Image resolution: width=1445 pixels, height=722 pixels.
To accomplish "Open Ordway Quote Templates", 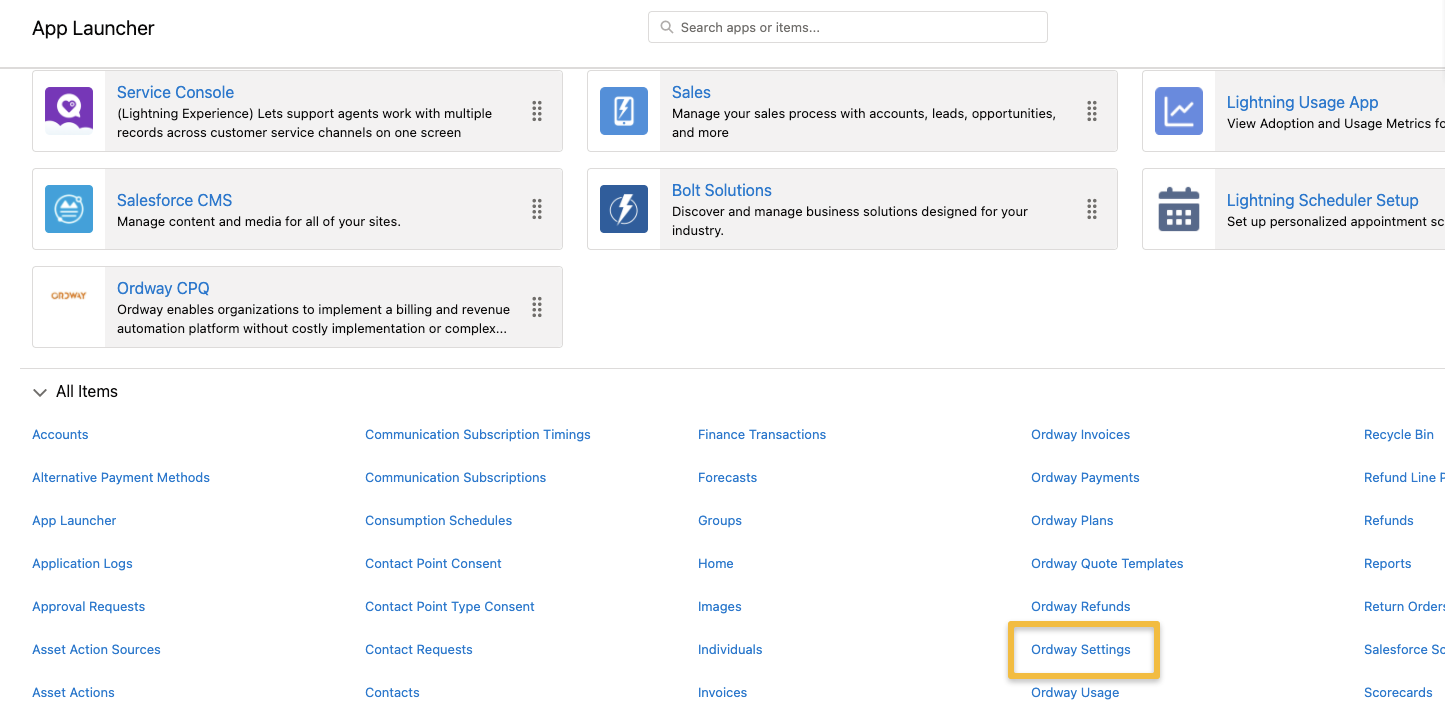I will [x=1107, y=563].
